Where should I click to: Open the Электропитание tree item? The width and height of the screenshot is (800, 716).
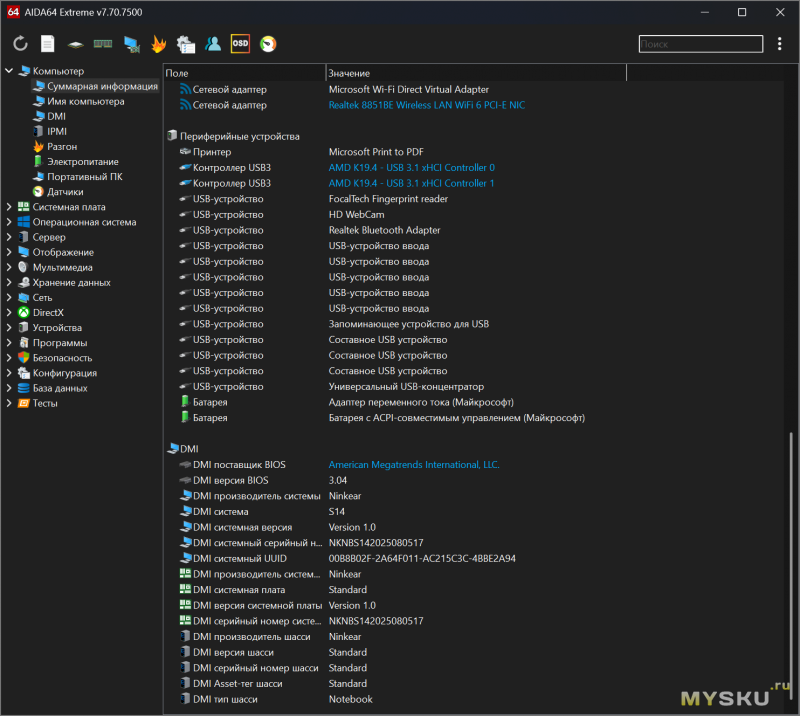click(76, 161)
